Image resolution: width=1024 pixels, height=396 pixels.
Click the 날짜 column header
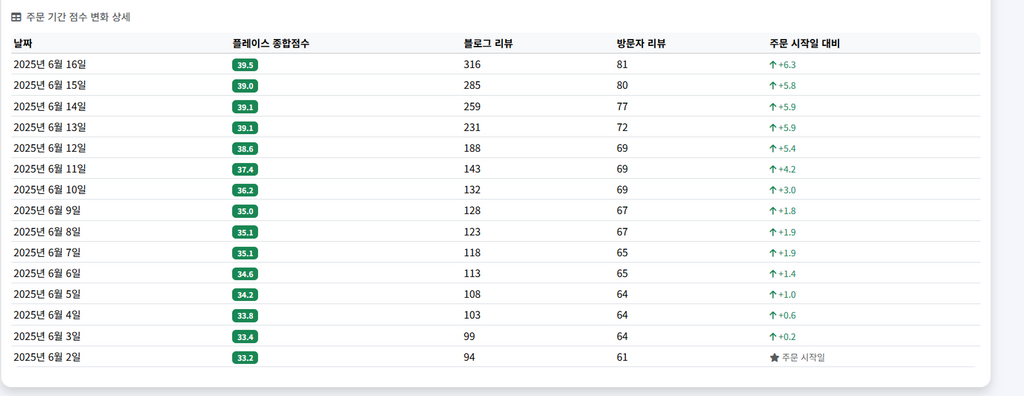point(23,44)
